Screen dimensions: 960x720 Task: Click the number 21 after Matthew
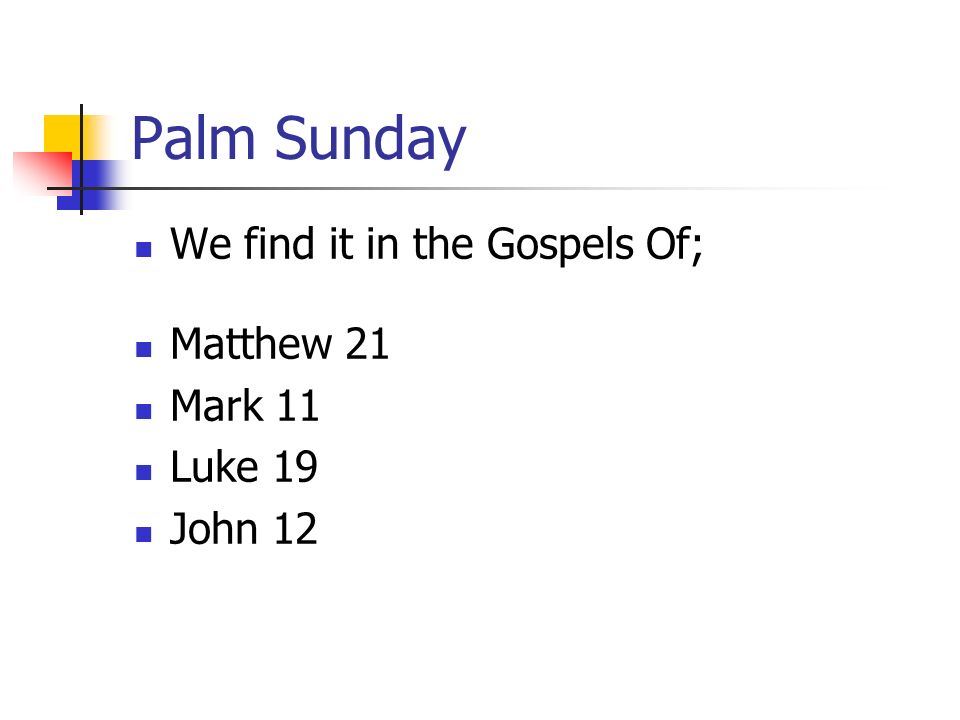click(367, 343)
